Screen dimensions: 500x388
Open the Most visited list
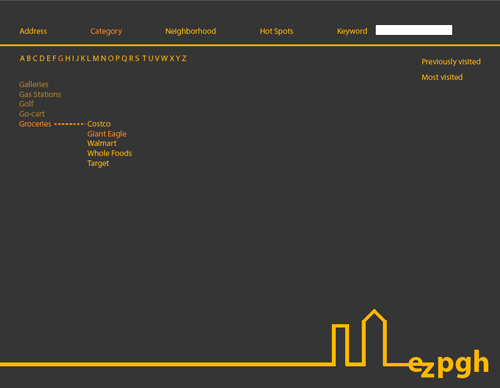[x=442, y=77]
